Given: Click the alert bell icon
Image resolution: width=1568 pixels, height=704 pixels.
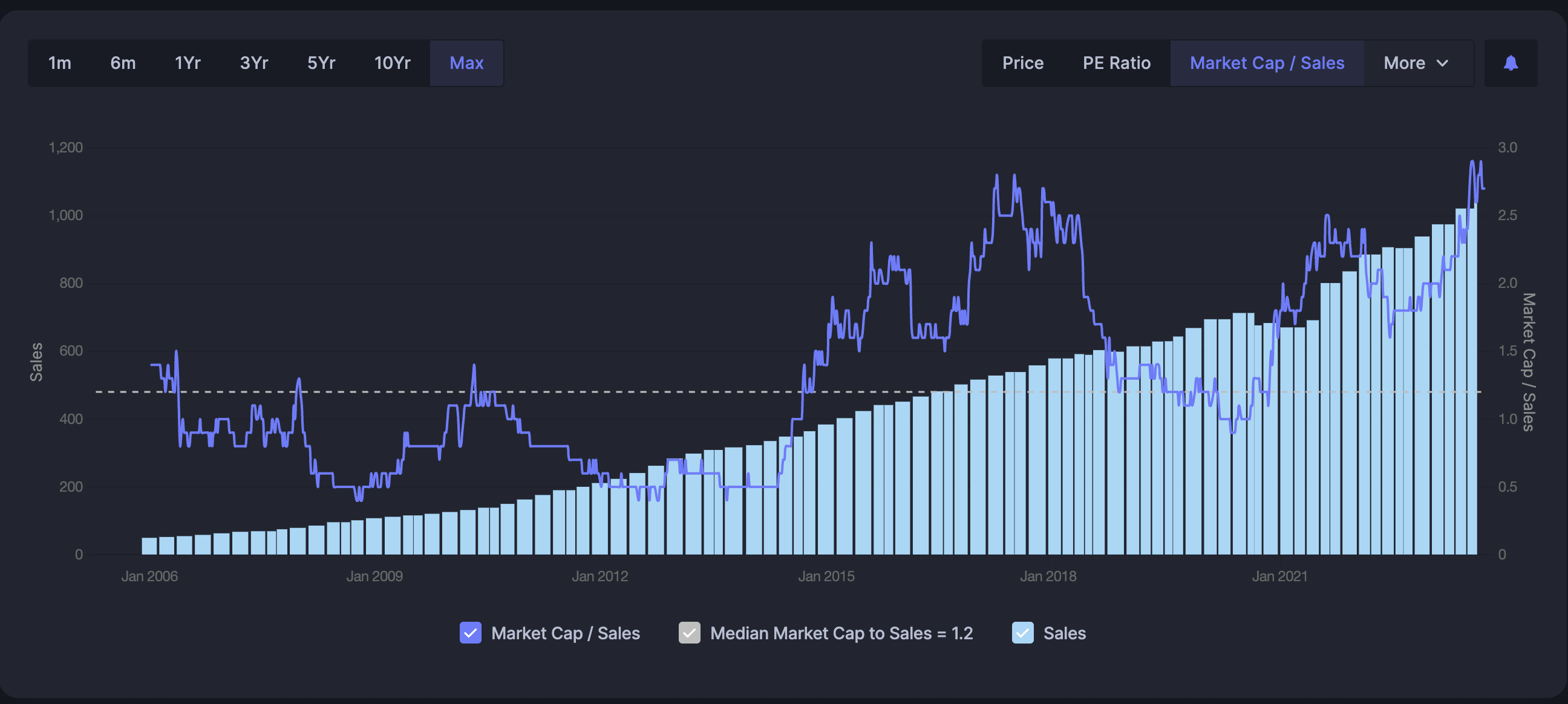Looking at the screenshot, I should [1510, 64].
